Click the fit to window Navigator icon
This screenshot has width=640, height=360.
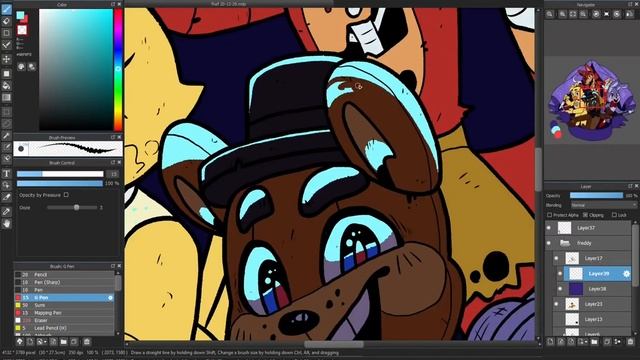point(573,14)
